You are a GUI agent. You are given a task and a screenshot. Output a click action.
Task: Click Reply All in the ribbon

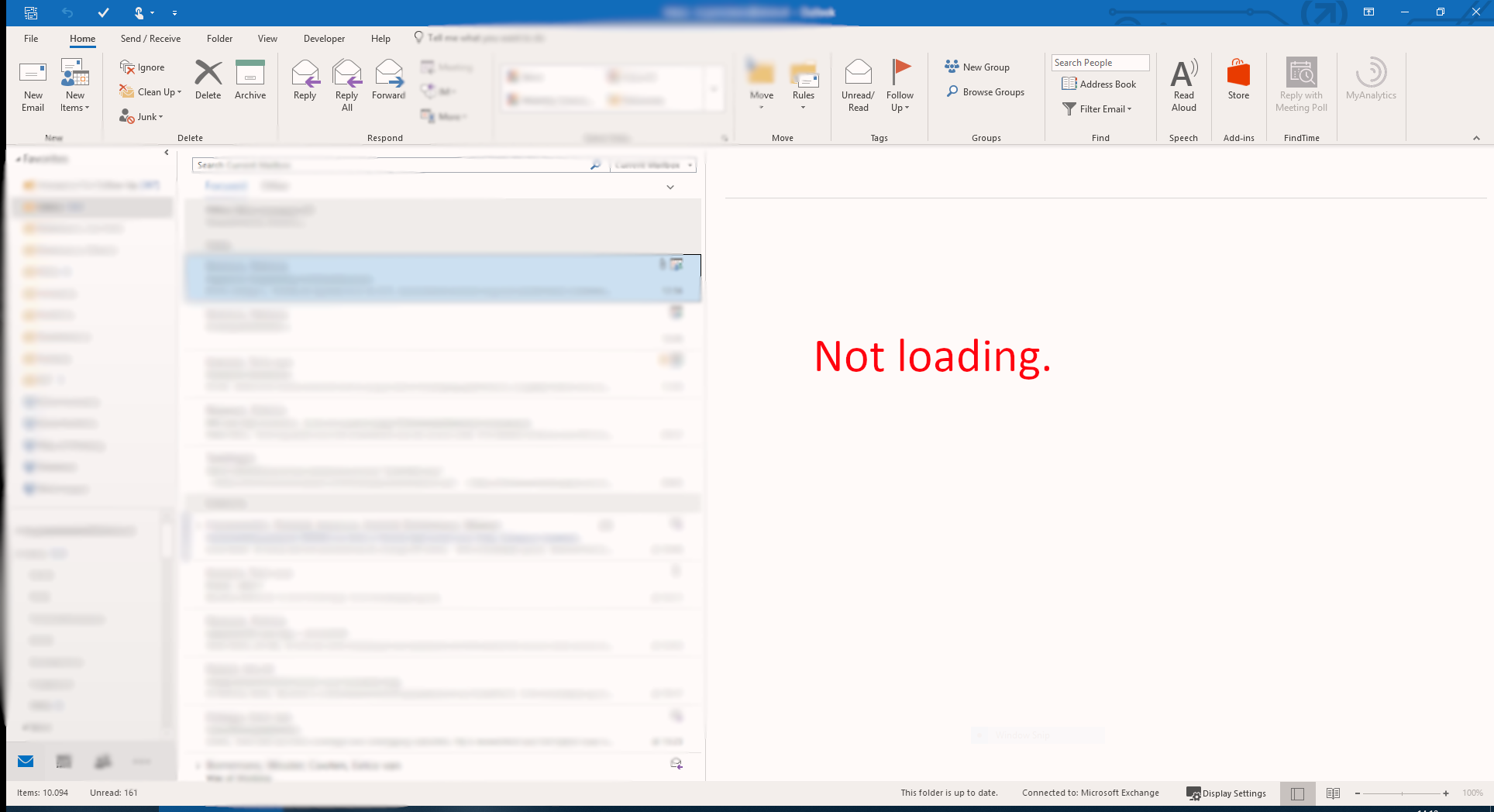tap(347, 85)
